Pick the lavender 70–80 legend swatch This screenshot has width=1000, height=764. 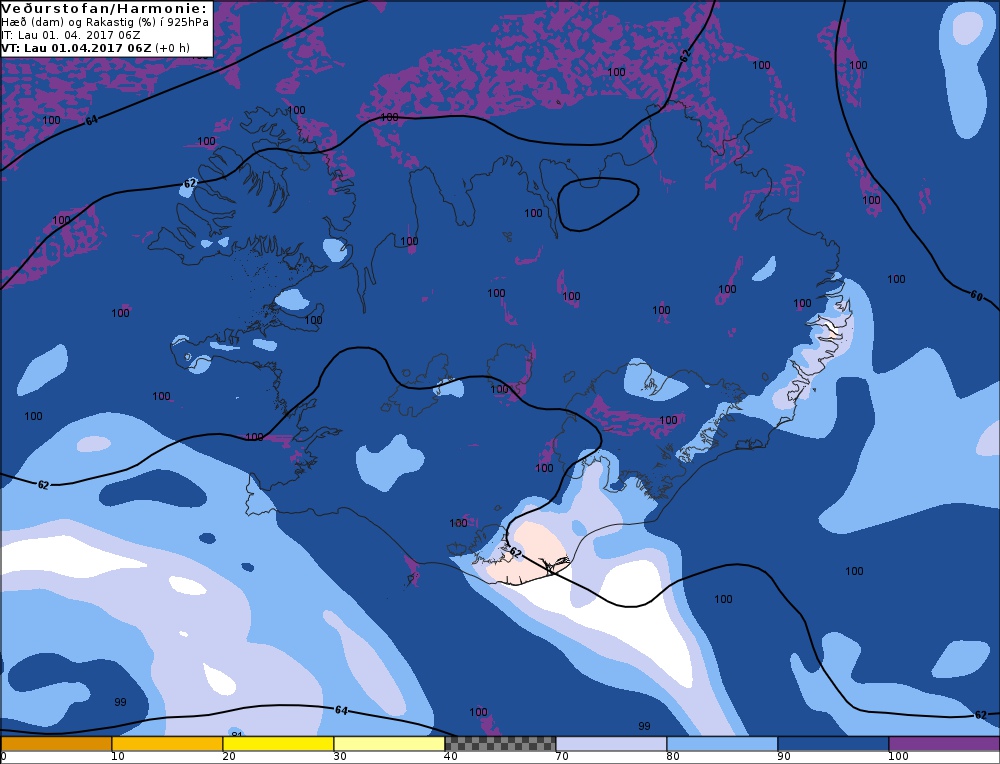tap(611, 744)
